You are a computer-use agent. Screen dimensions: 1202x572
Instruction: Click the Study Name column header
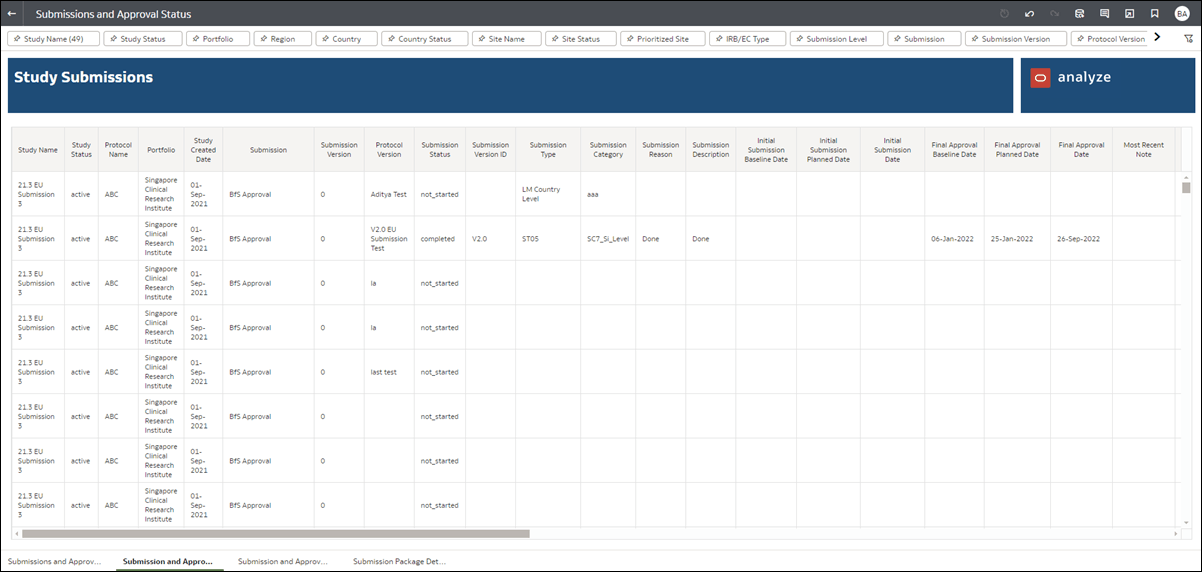[x=38, y=150]
